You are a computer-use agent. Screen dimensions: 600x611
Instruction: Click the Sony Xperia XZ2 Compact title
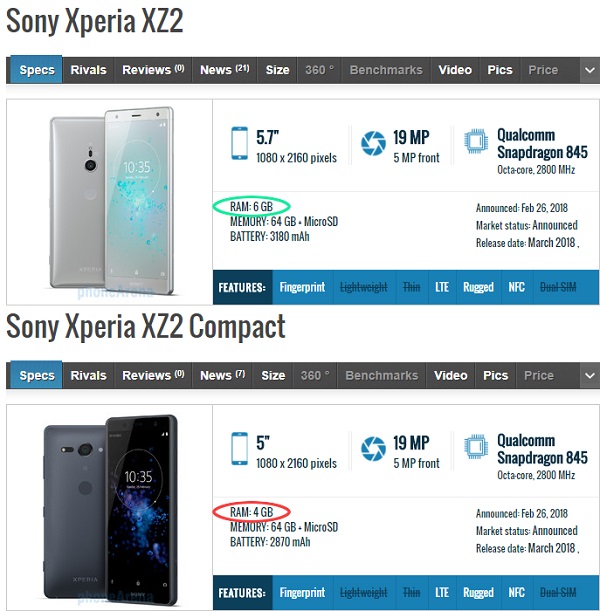(146, 327)
